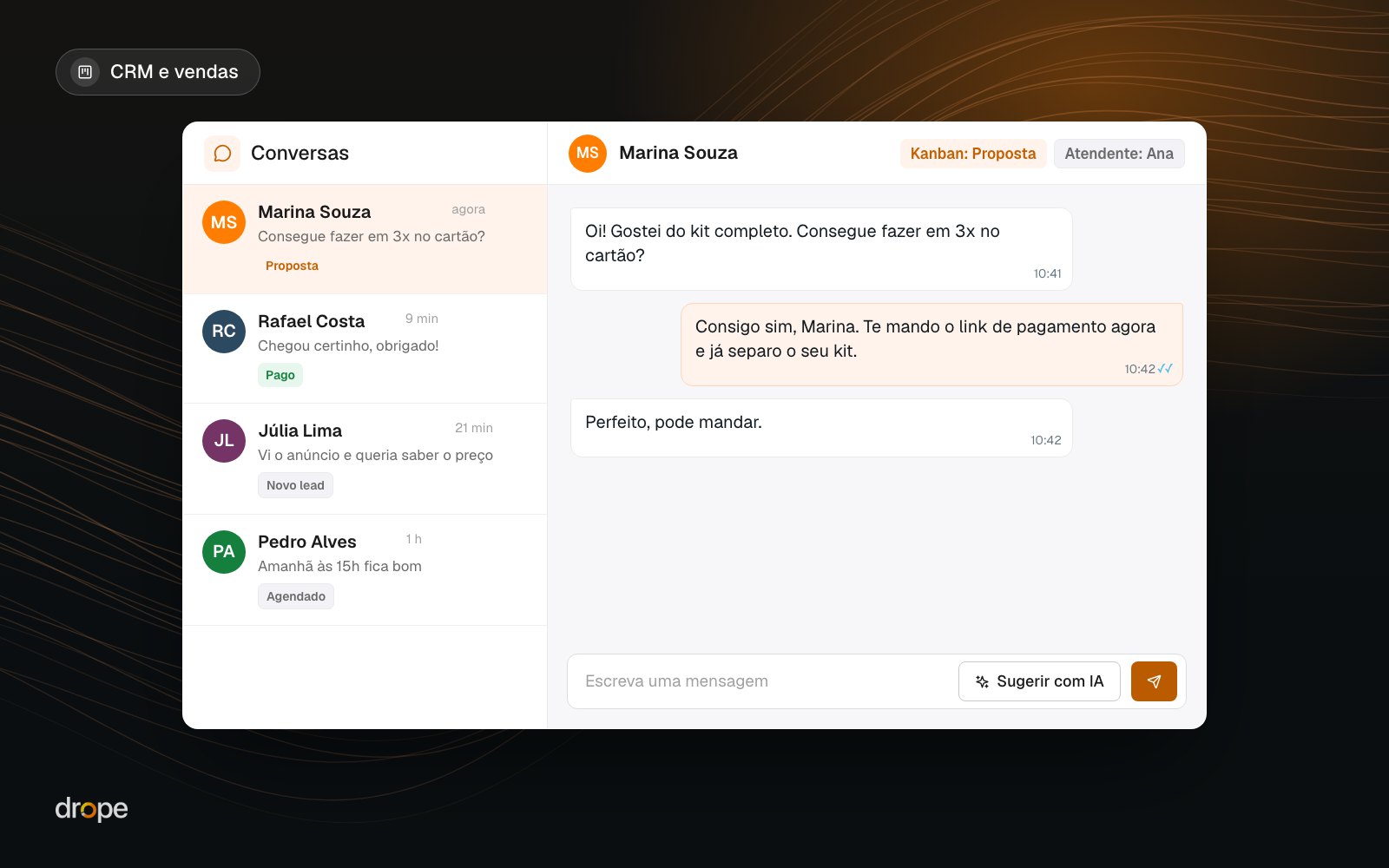The height and width of the screenshot is (868, 1389).
Task: Open the Rafael Costa conversation
Action: tap(365, 349)
